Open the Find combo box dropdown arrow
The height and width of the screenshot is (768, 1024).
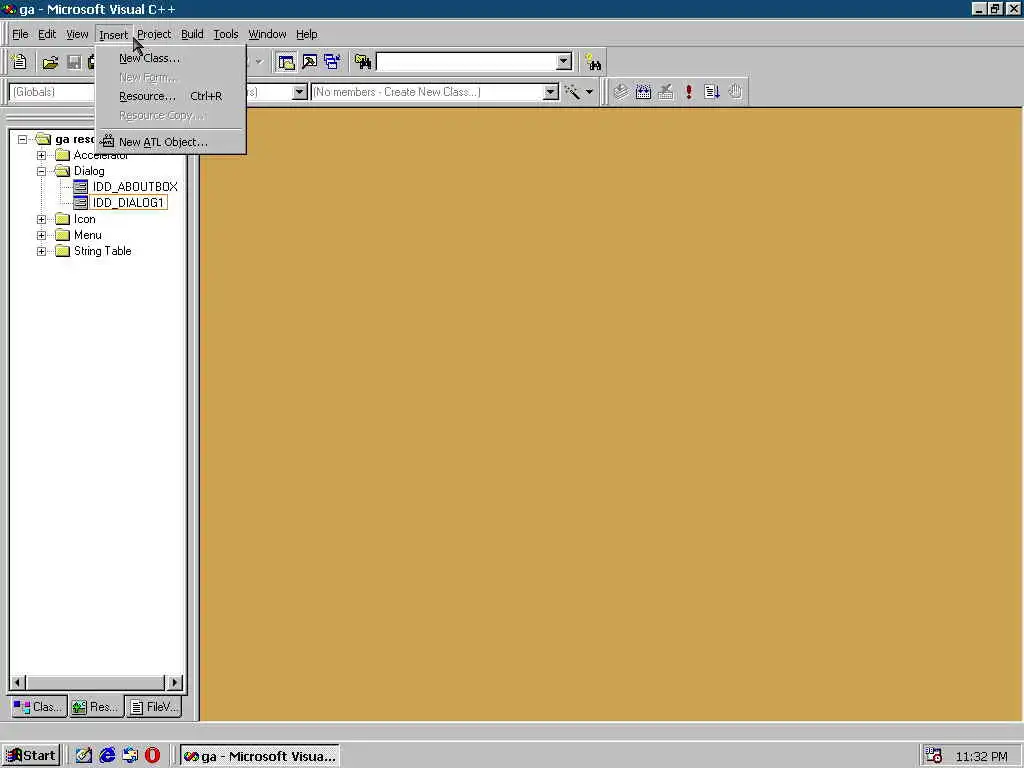(x=564, y=62)
